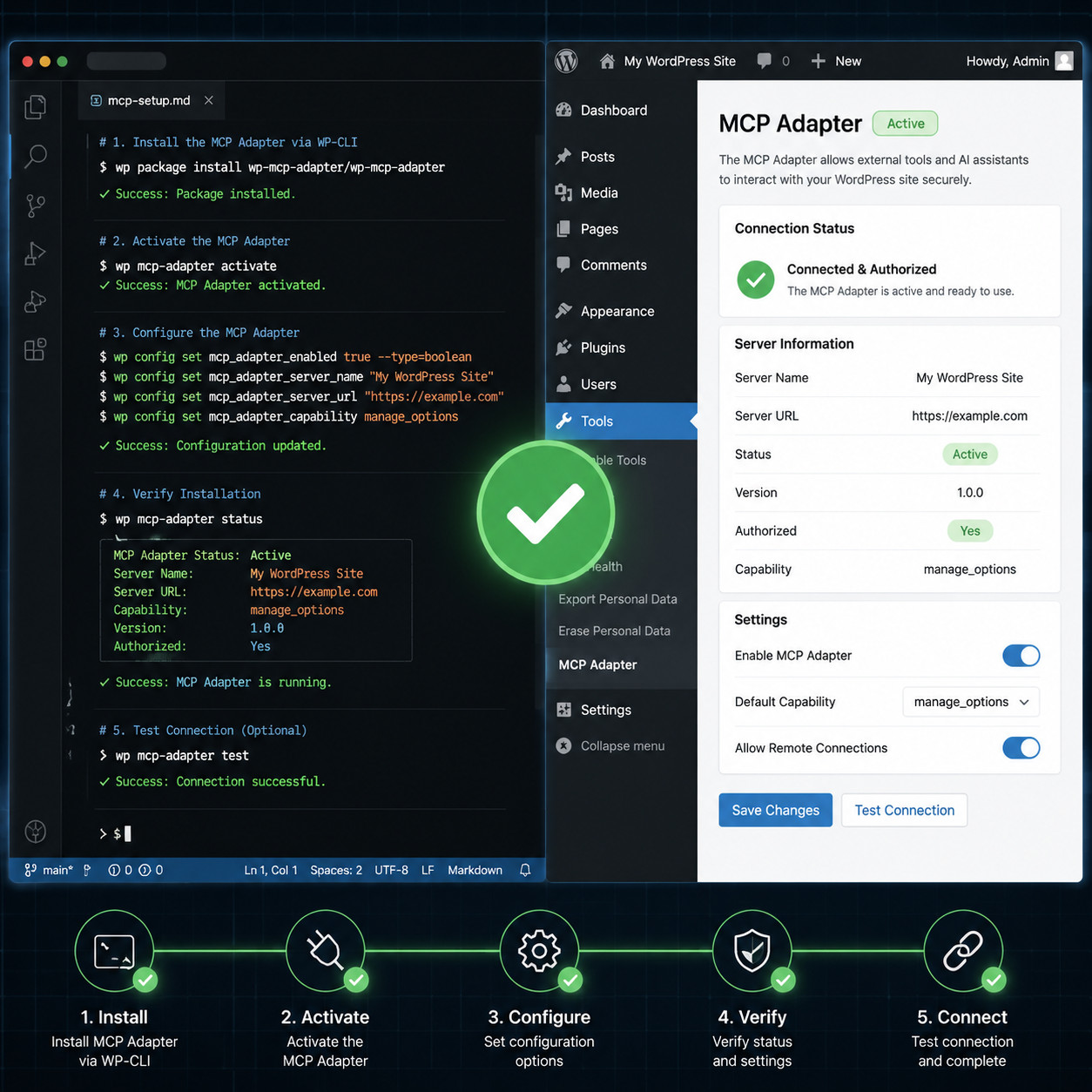Open Source Control branch icon in sidebar
The image size is (1092, 1092).
tap(35, 206)
